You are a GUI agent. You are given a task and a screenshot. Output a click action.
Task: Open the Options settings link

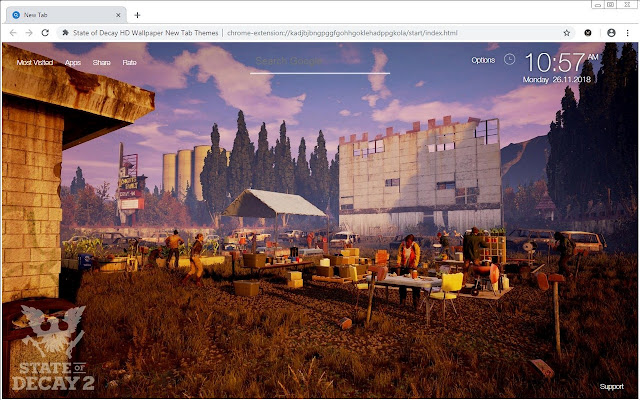(483, 60)
